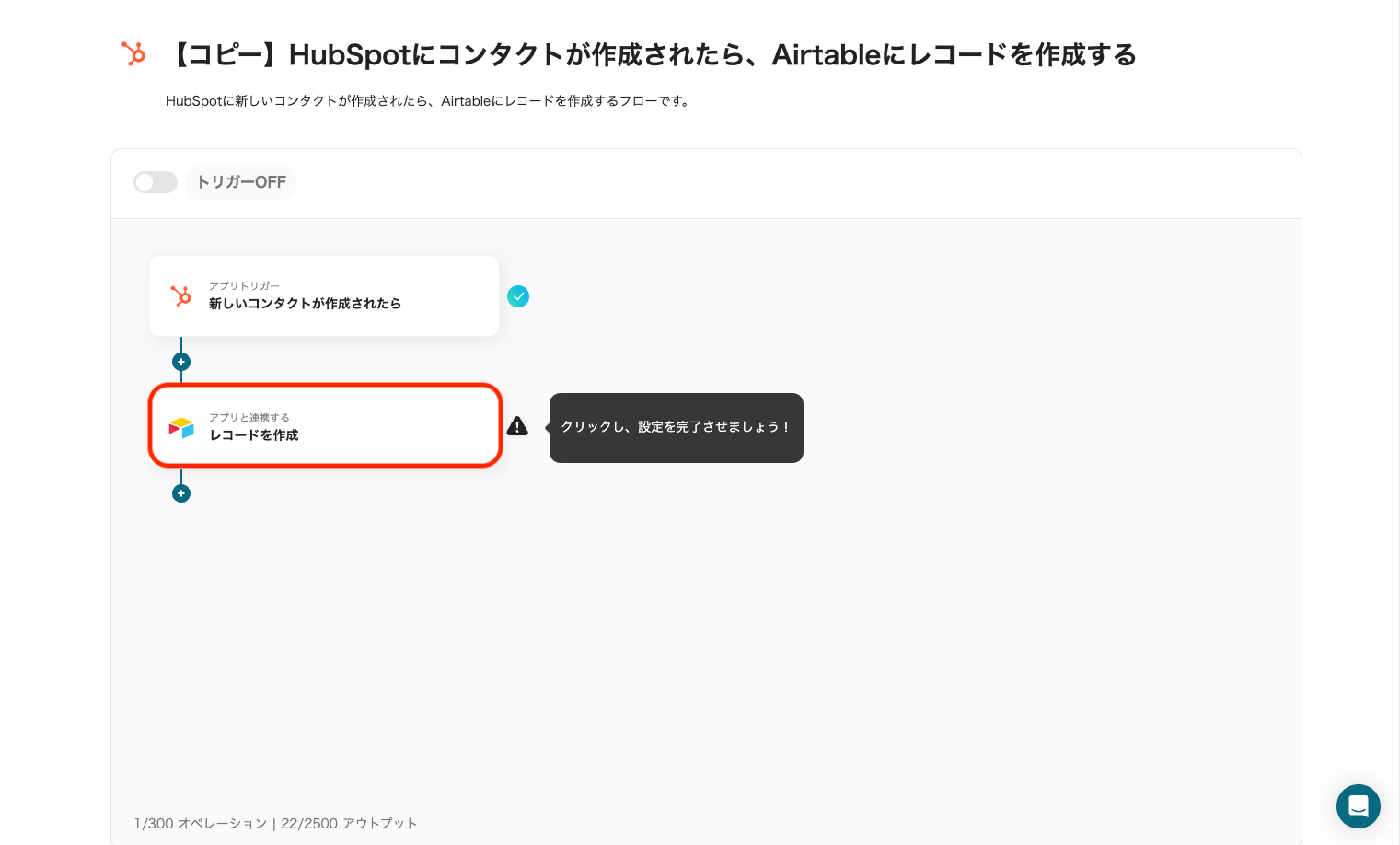This screenshot has height=845, width=1400.
Task: Click the teal completed checkmark icon
Action: tap(518, 296)
